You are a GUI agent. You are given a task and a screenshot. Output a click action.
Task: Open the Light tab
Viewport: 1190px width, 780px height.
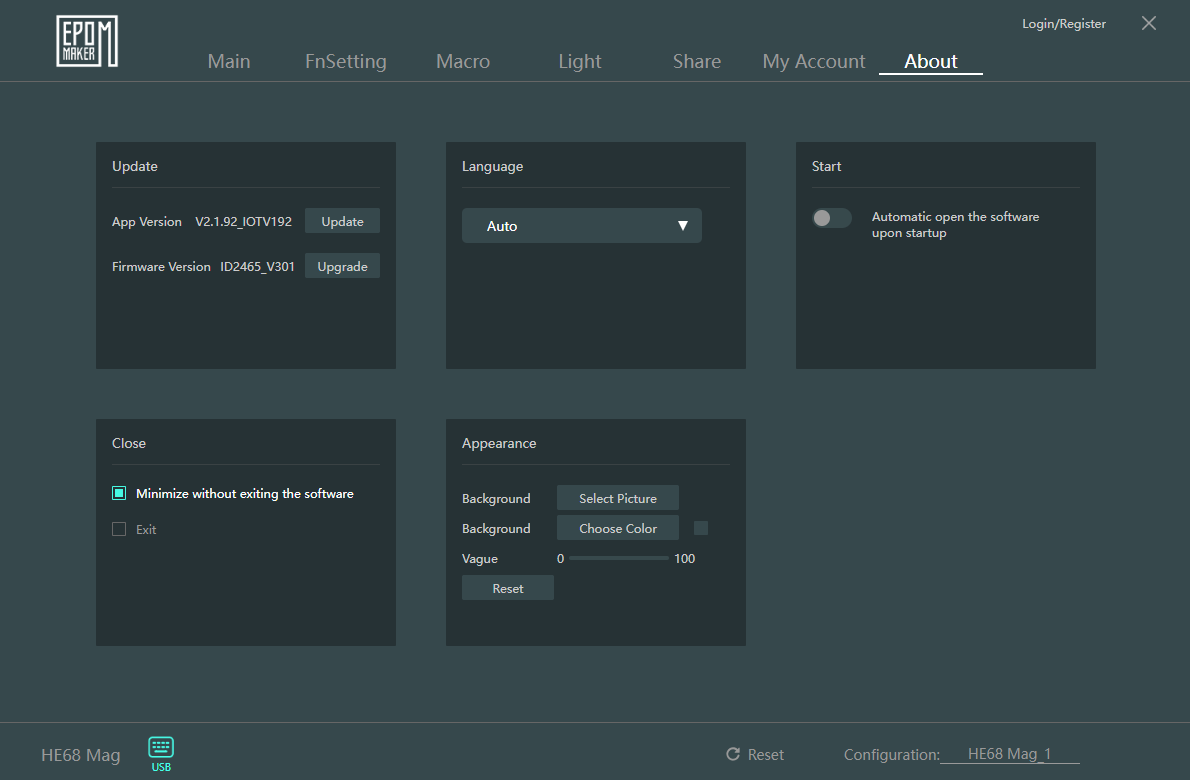point(580,61)
